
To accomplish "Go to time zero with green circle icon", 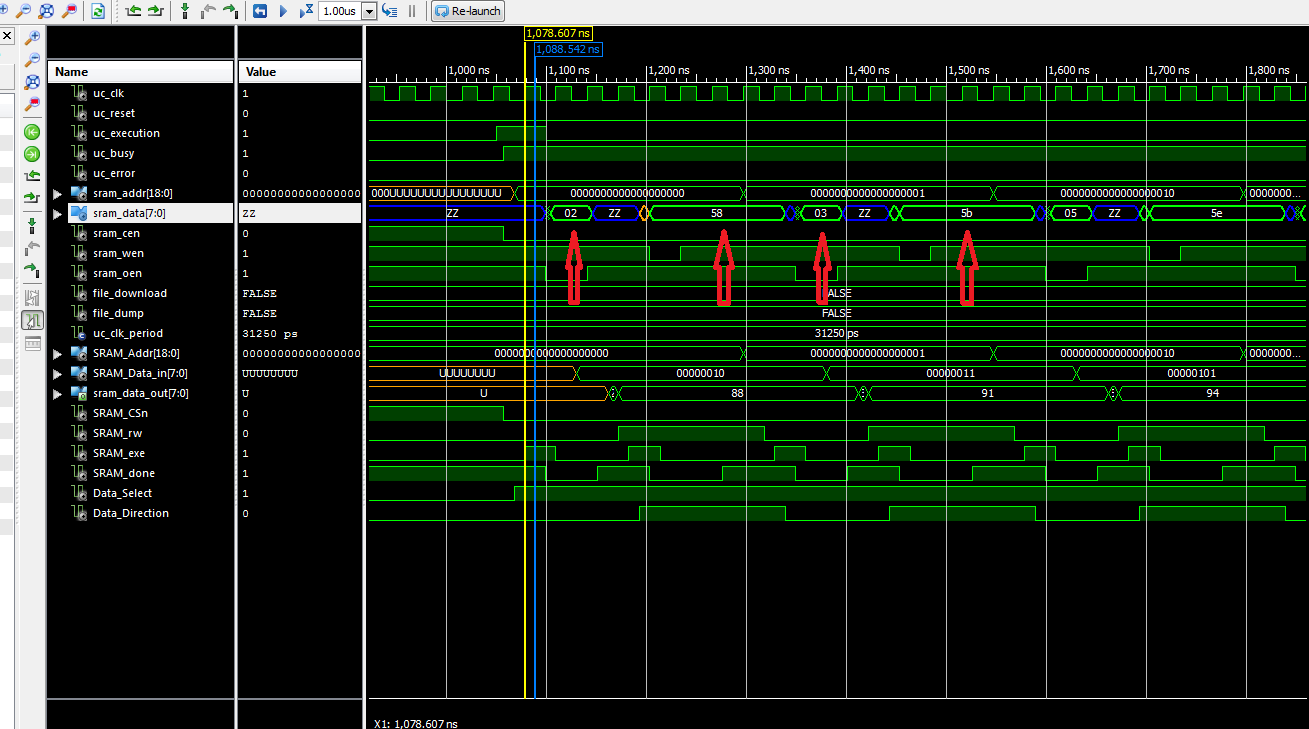I will 32,132.
